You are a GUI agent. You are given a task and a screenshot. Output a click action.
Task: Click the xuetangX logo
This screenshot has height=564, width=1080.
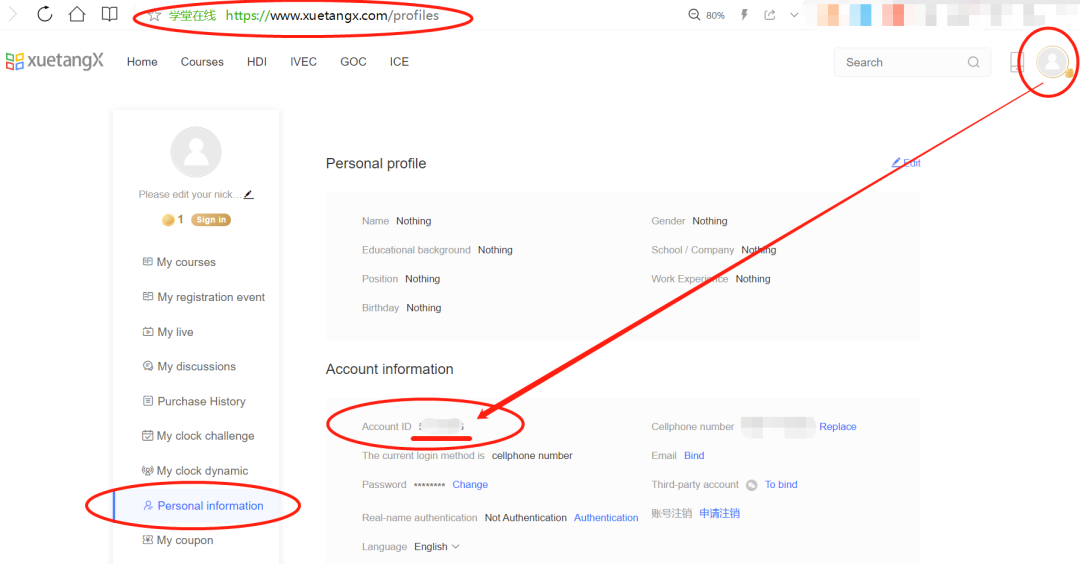pos(55,62)
